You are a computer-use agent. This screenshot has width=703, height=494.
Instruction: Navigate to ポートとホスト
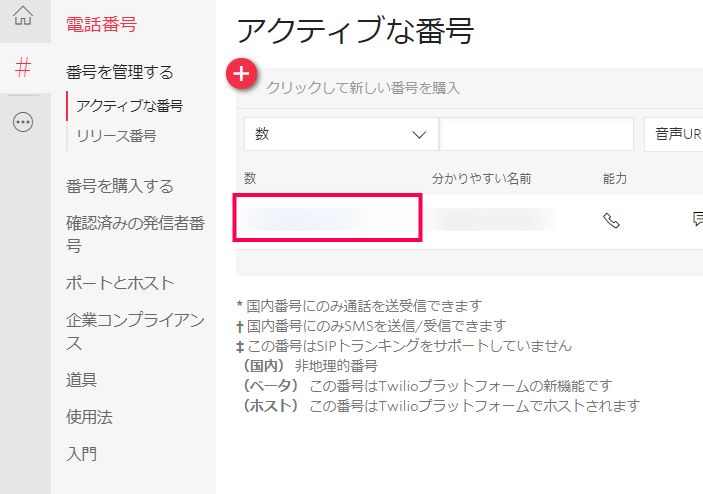tap(120, 283)
